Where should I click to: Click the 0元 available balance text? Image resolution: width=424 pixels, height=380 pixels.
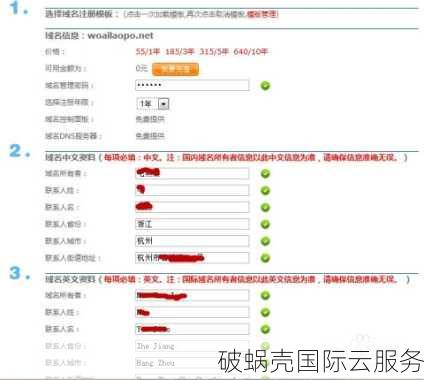[141, 68]
